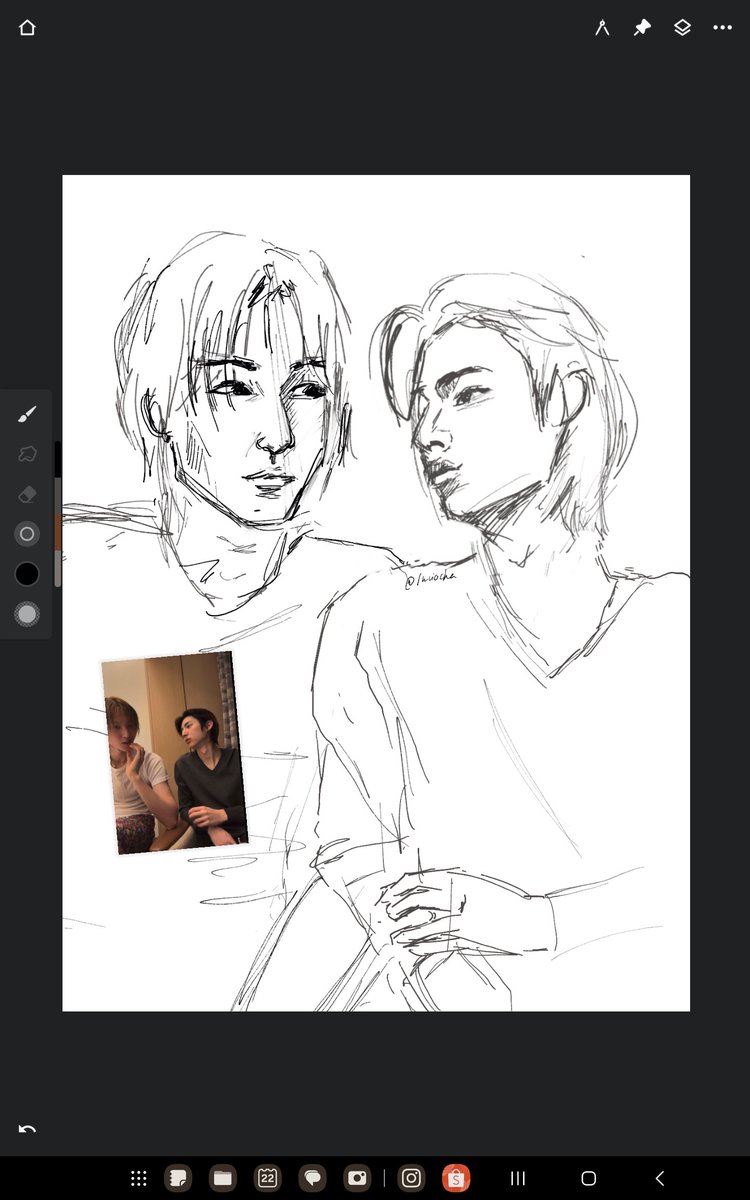
Task: Select the blend smudge tool
Action: pyautogui.click(x=27, y=454)
